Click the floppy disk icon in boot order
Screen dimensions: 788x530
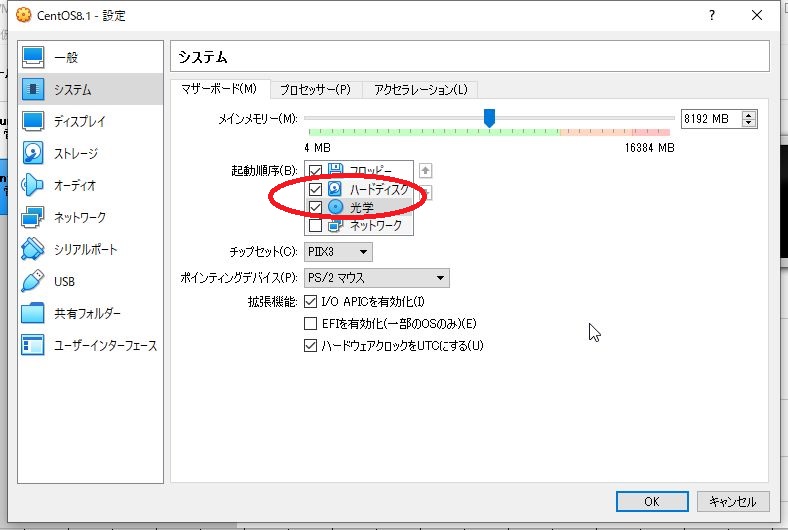[x=335, y=170]
